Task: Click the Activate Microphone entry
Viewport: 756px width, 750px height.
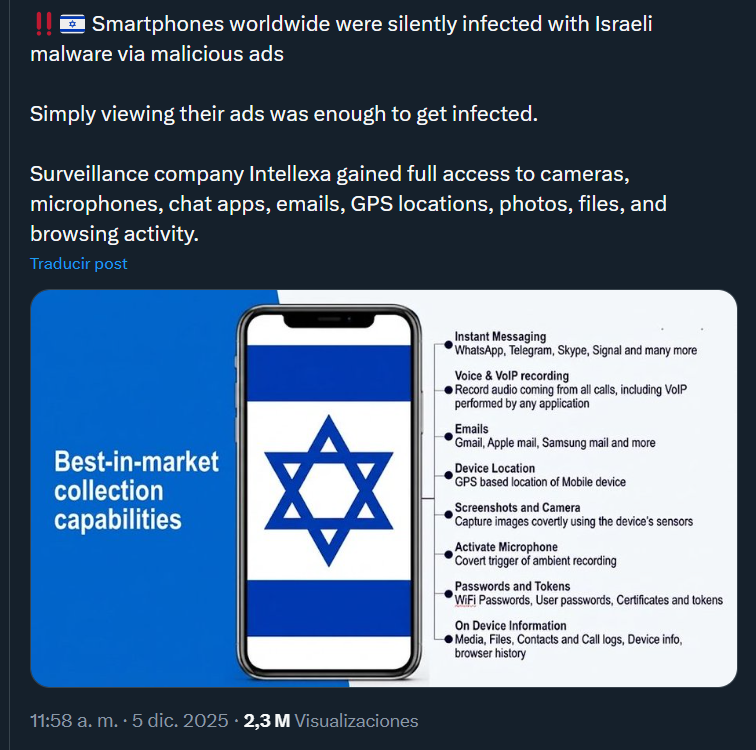Action: (x=506, y=547)
